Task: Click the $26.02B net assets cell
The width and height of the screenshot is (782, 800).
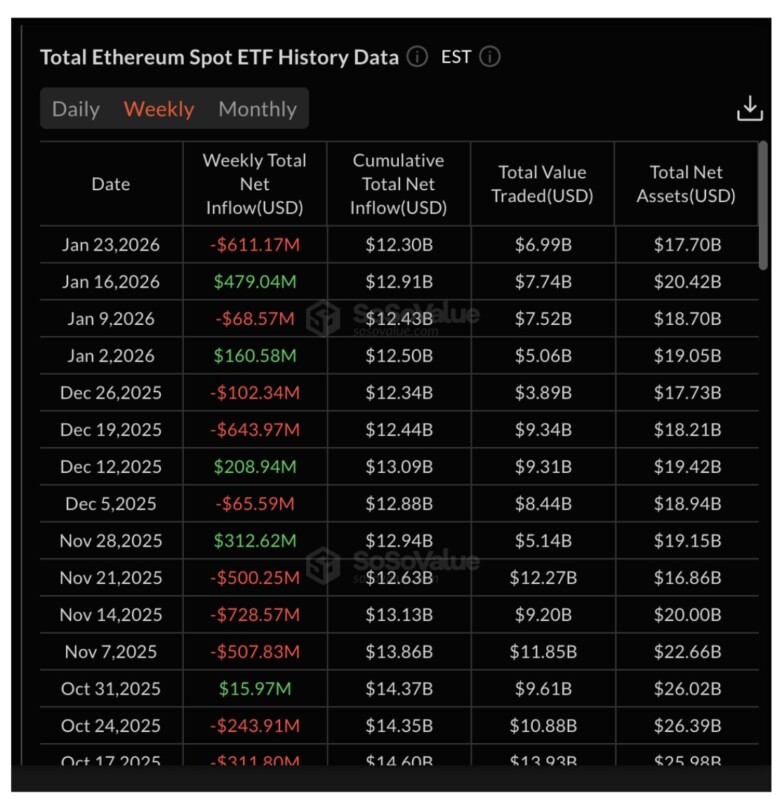Action: point(687,689)
